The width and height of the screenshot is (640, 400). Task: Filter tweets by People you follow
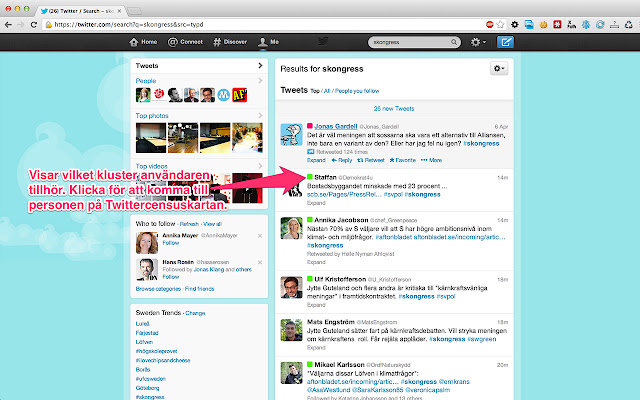(x=357, y=91)
